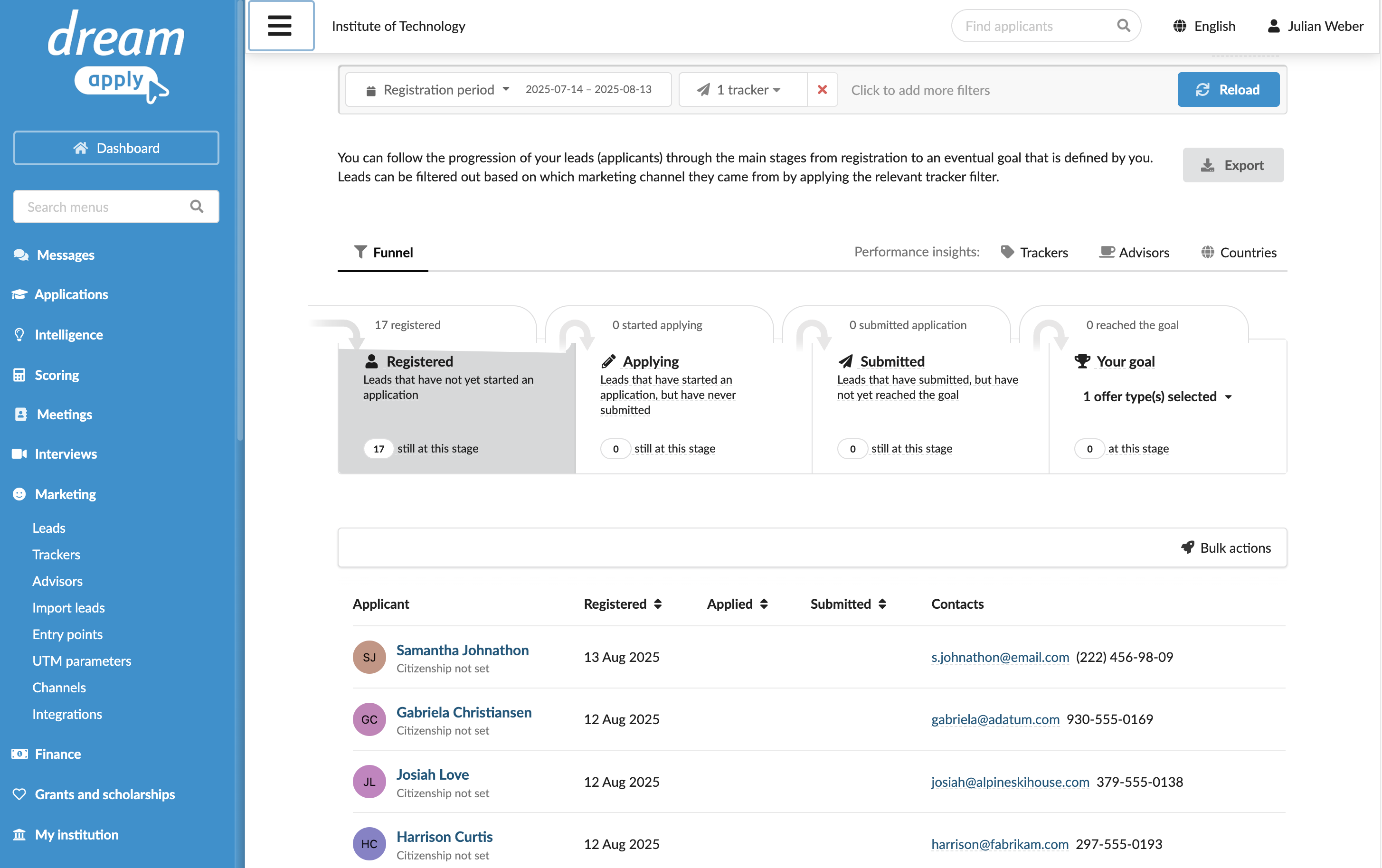Open Messages in sidebar
The image size is (1382, 868).
pos(54,255)
